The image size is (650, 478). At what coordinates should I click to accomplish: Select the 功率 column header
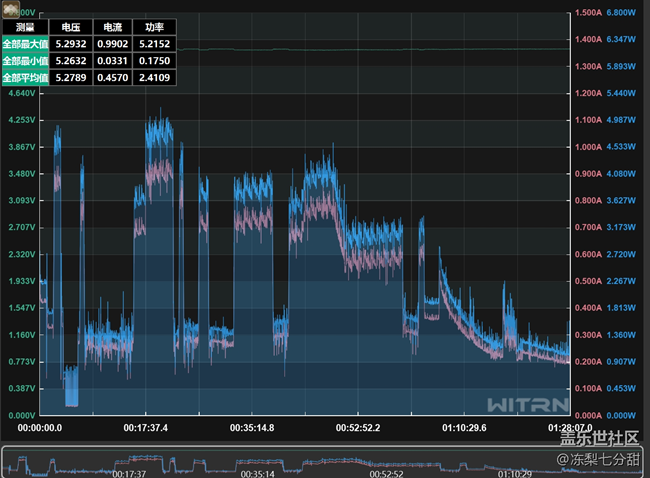pos(153,28)
